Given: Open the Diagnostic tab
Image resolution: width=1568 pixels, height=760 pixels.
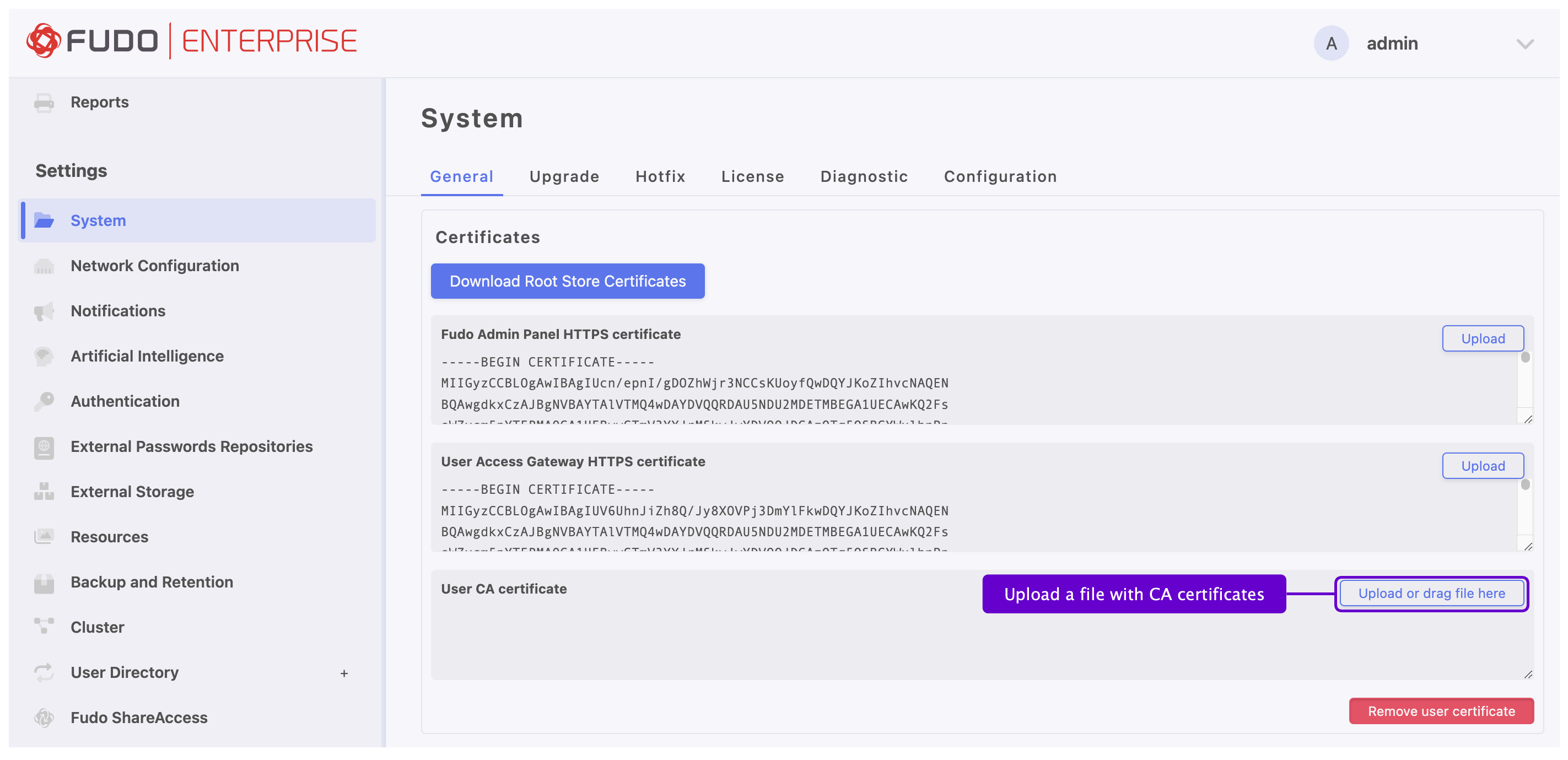Looking at the screenshot, I should [863, 176].
